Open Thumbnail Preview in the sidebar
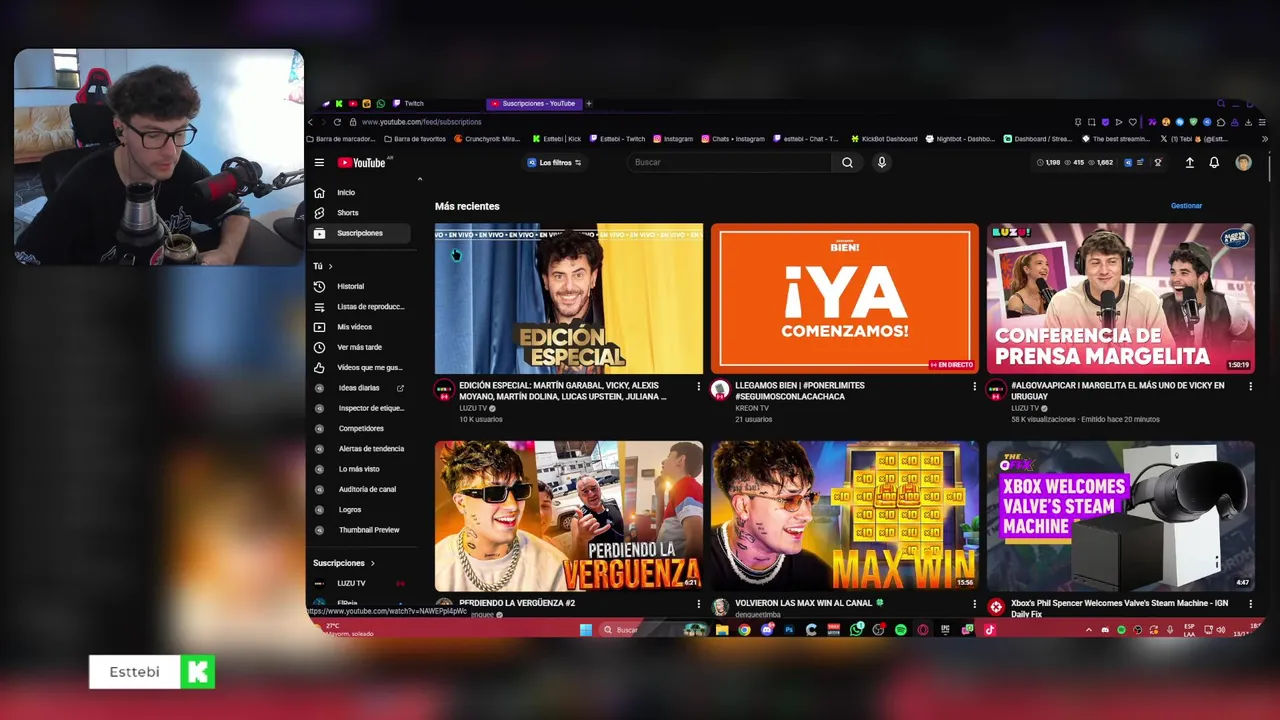The height and width of the screenshot is (720, 1280). 360,530
